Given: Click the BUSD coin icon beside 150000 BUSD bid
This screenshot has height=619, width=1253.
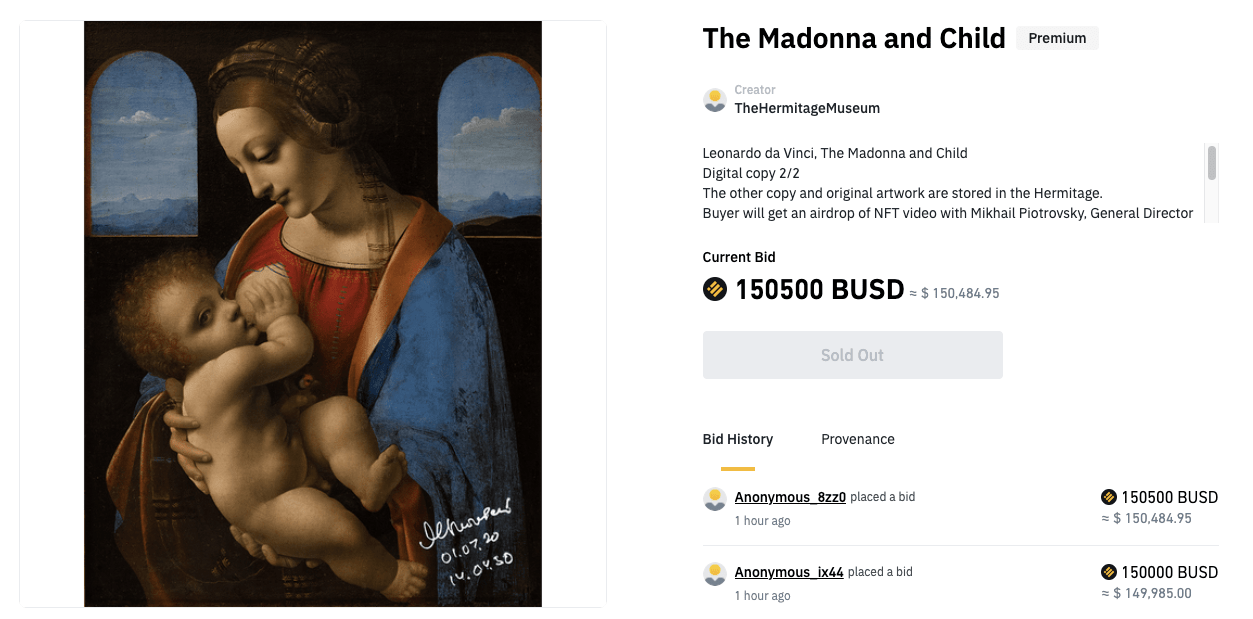Looking at the screenshot, I should [1108, 572].
